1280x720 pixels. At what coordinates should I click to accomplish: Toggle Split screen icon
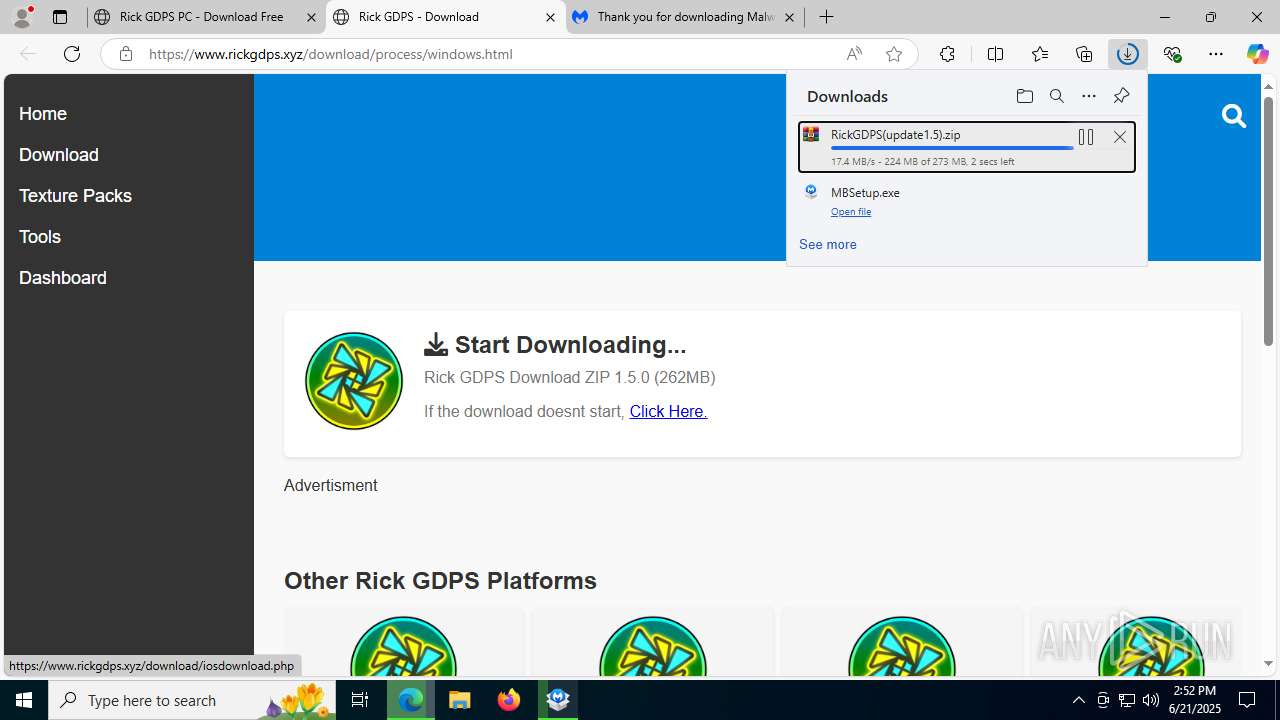click(995, 54)
